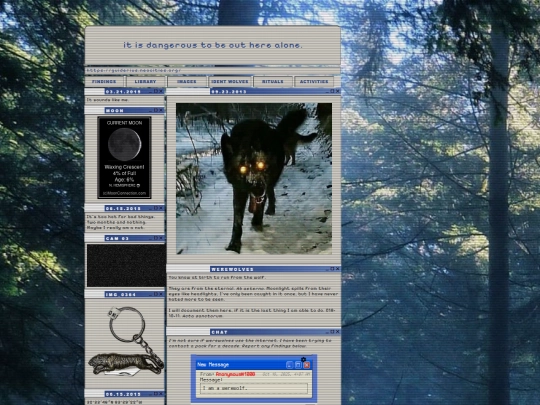Click the website URL address bar
The height and width of the screenshot is (405, 540).
click(x=212, y=70)
